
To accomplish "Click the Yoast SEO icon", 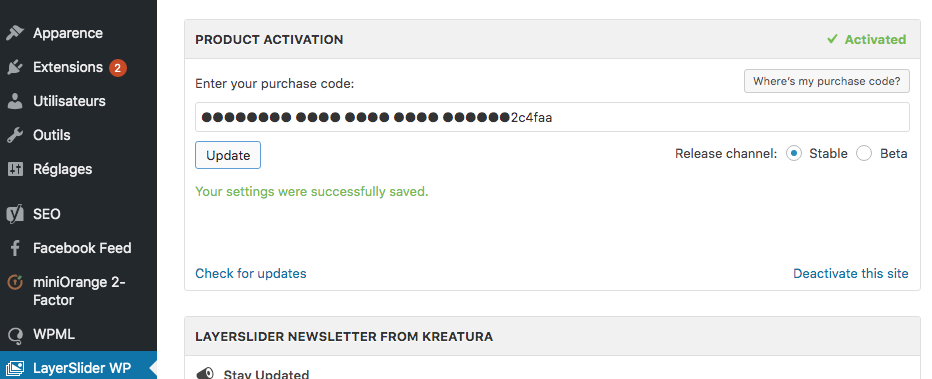I will (x=15, y=214).
